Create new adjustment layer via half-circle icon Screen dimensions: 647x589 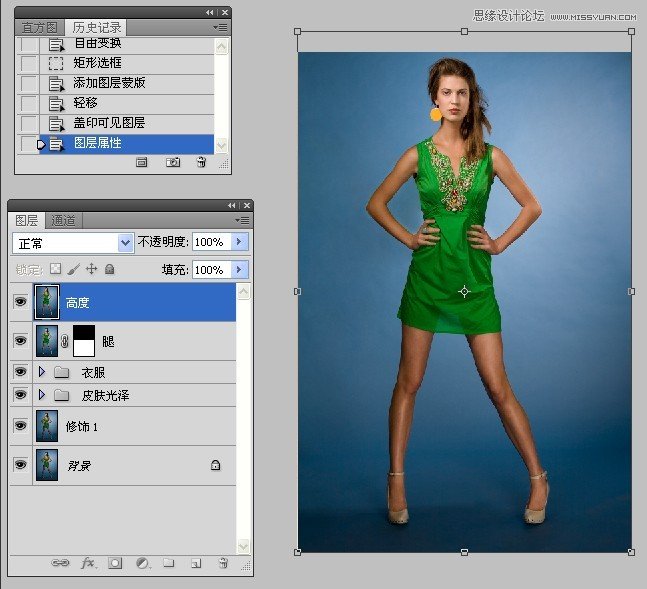coord(142,564)
